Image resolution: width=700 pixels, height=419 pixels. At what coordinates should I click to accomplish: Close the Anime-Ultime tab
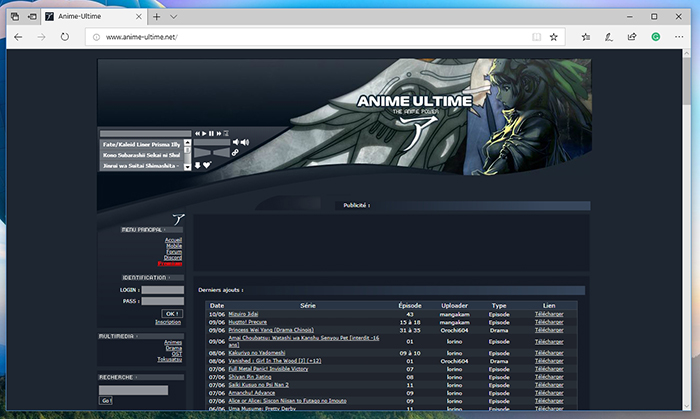138,17
